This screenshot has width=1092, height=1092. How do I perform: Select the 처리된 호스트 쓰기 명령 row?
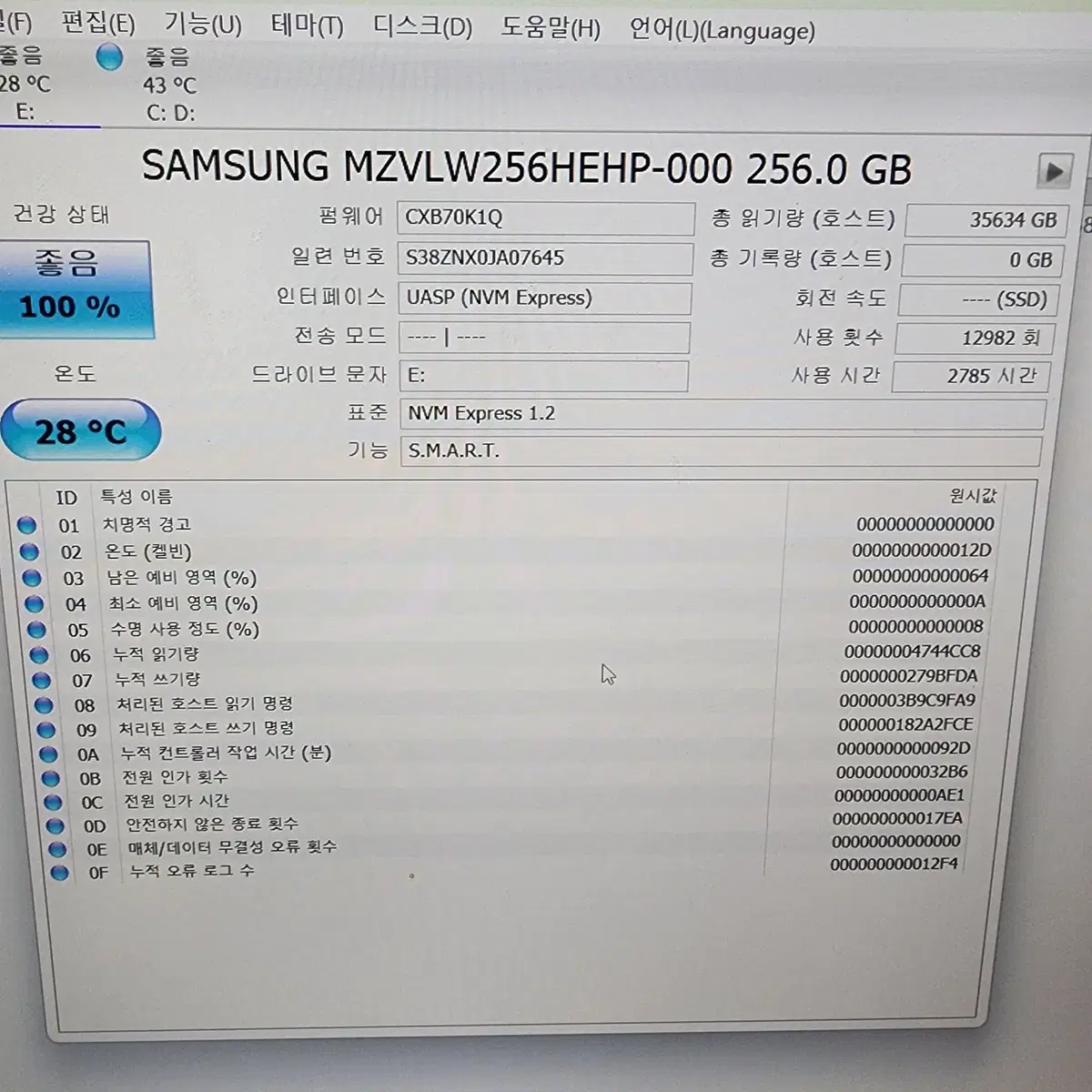tap(506, 727)
